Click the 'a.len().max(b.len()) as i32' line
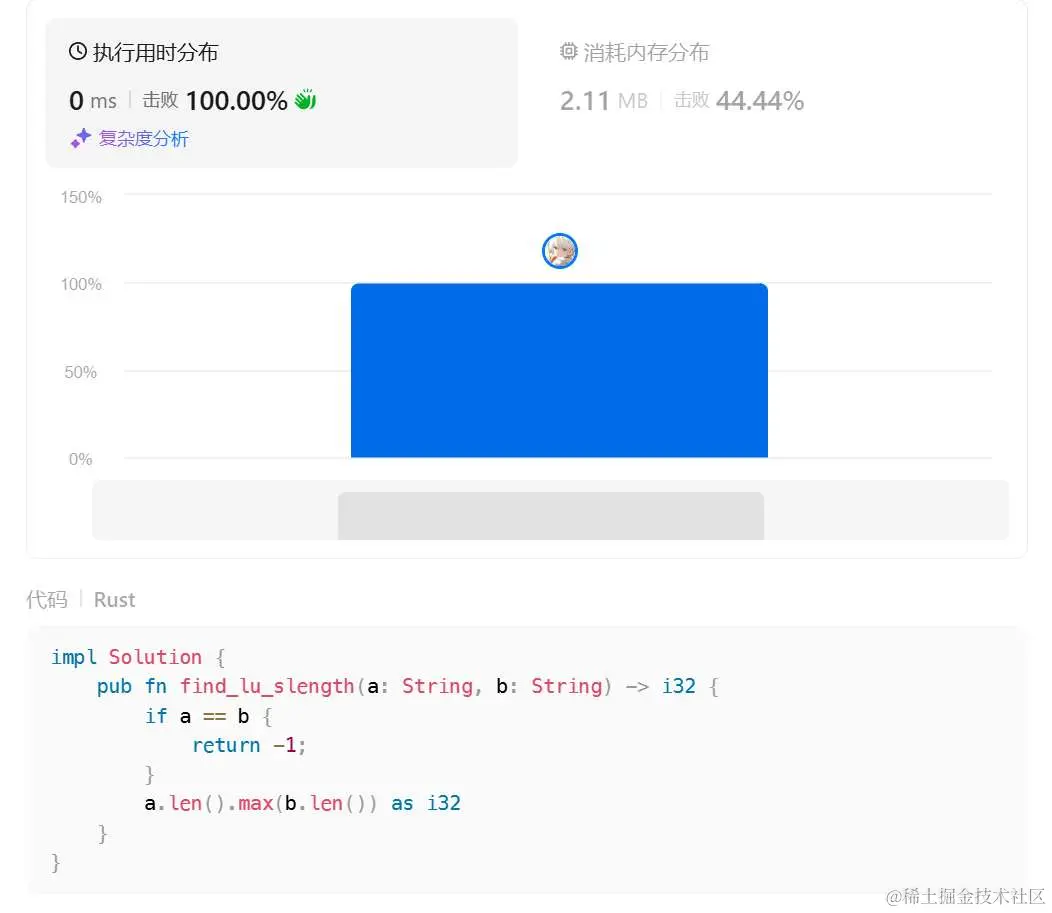1052x913 pixels. [303, 804]
